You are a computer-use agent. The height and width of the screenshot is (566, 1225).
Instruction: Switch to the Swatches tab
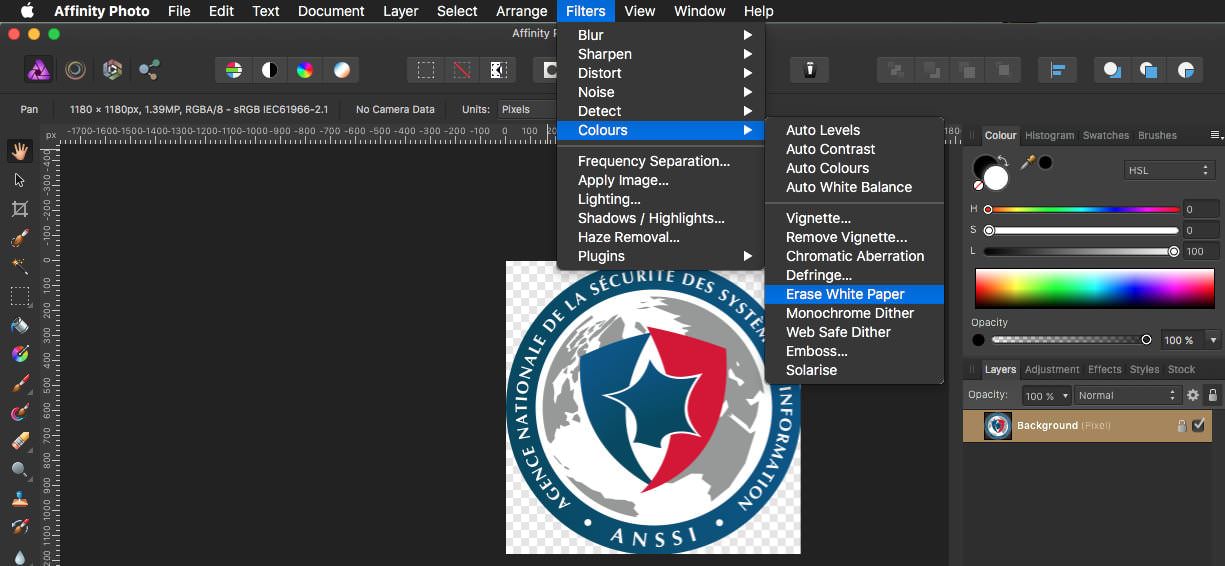pyautogui.click(x=1106, y=135)
